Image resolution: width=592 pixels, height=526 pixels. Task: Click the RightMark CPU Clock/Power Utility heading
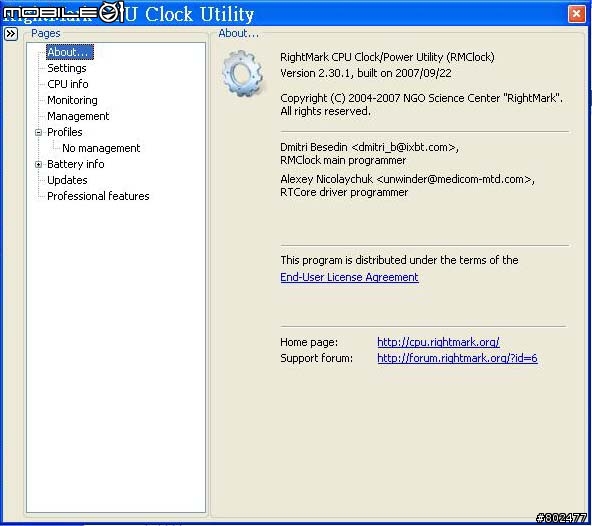[x=387, y=57]
